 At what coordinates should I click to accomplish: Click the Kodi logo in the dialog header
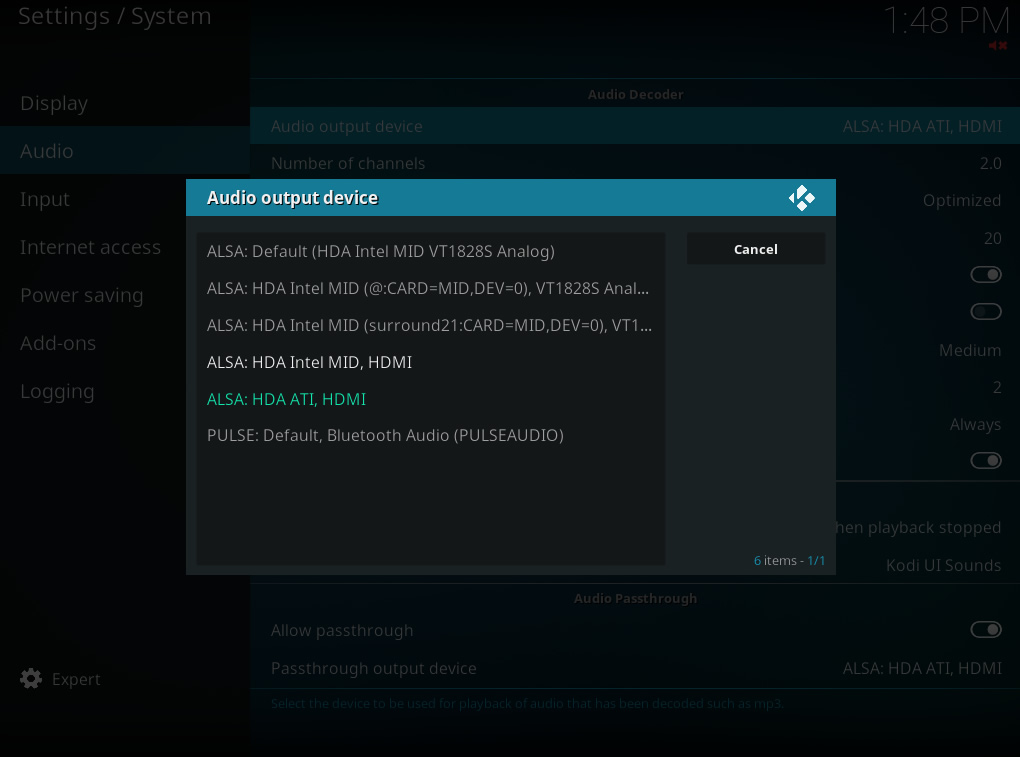[x=801, y=198]
